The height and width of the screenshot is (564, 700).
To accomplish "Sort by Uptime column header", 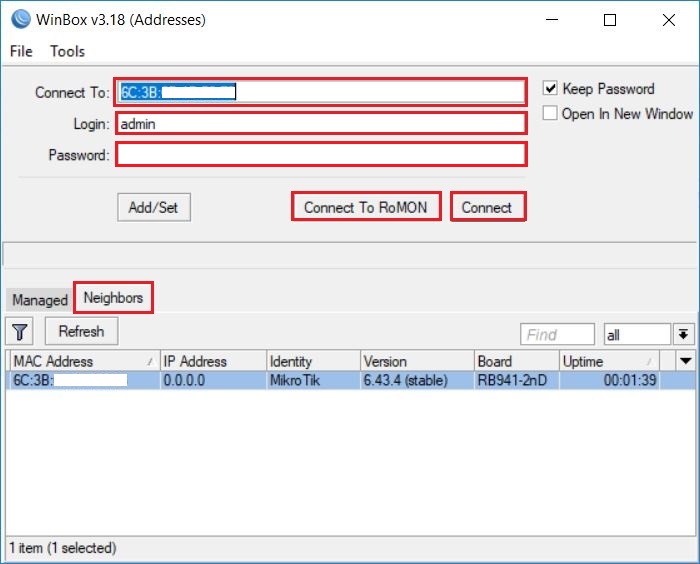I will [609, 361].
